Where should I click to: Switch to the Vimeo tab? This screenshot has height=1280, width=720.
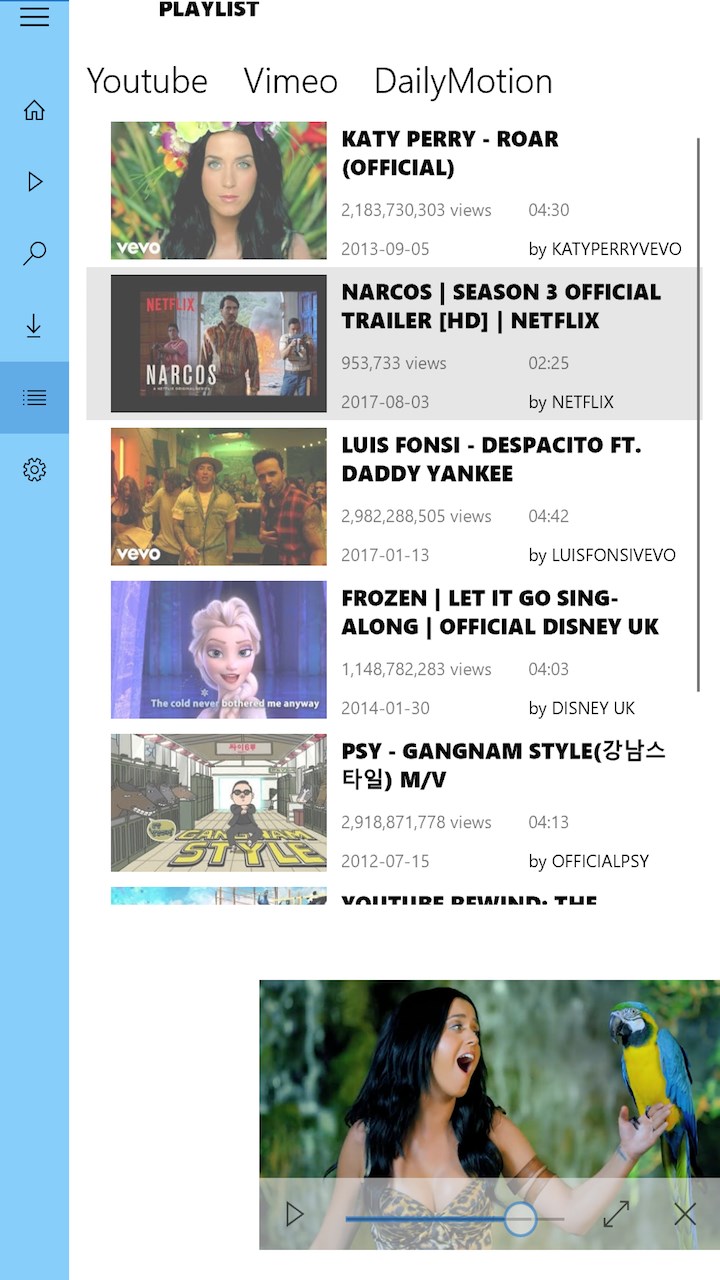click(291, 81)
